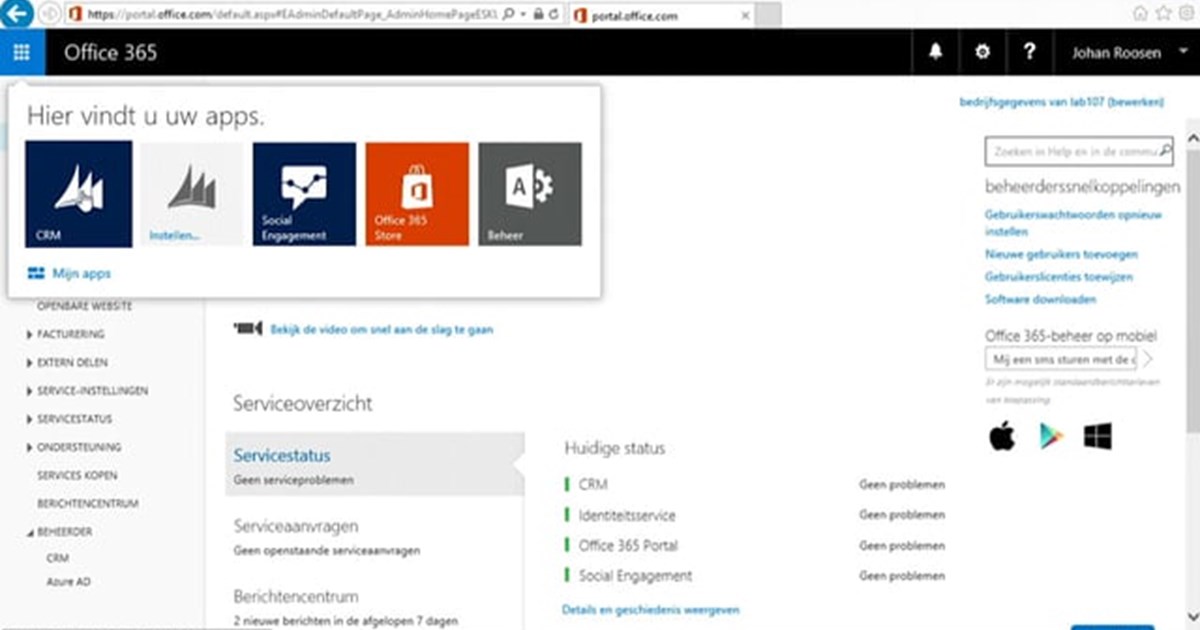Click the Windows store icon
Screen dimensions: 1200x630
pos(1097,436)
